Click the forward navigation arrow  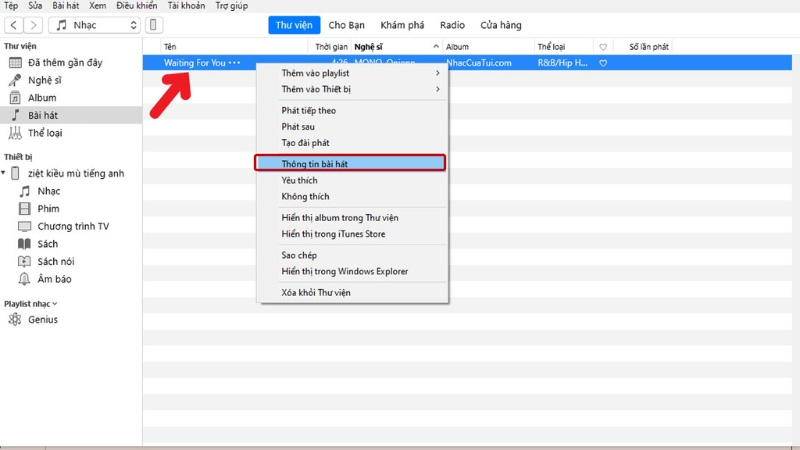tap(33, 25)
